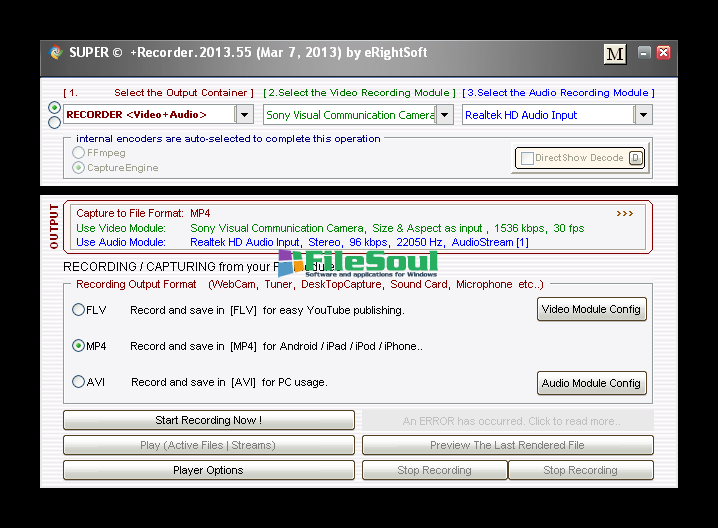Close the SUPER recorder window
Screen dimensions: 718x528
(663, 53)
